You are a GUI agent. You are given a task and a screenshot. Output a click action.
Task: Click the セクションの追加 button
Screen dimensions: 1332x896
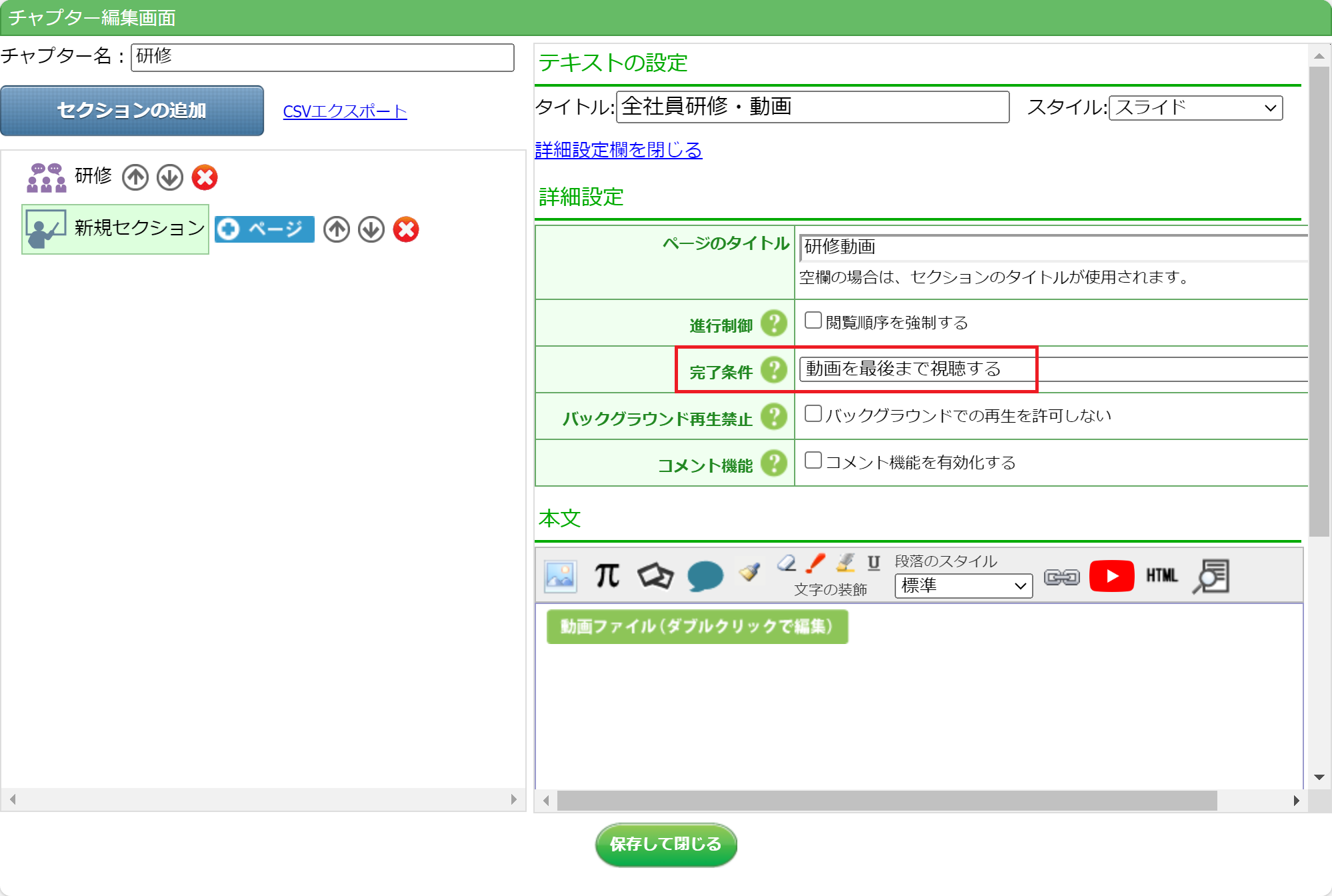click(132, 111)
